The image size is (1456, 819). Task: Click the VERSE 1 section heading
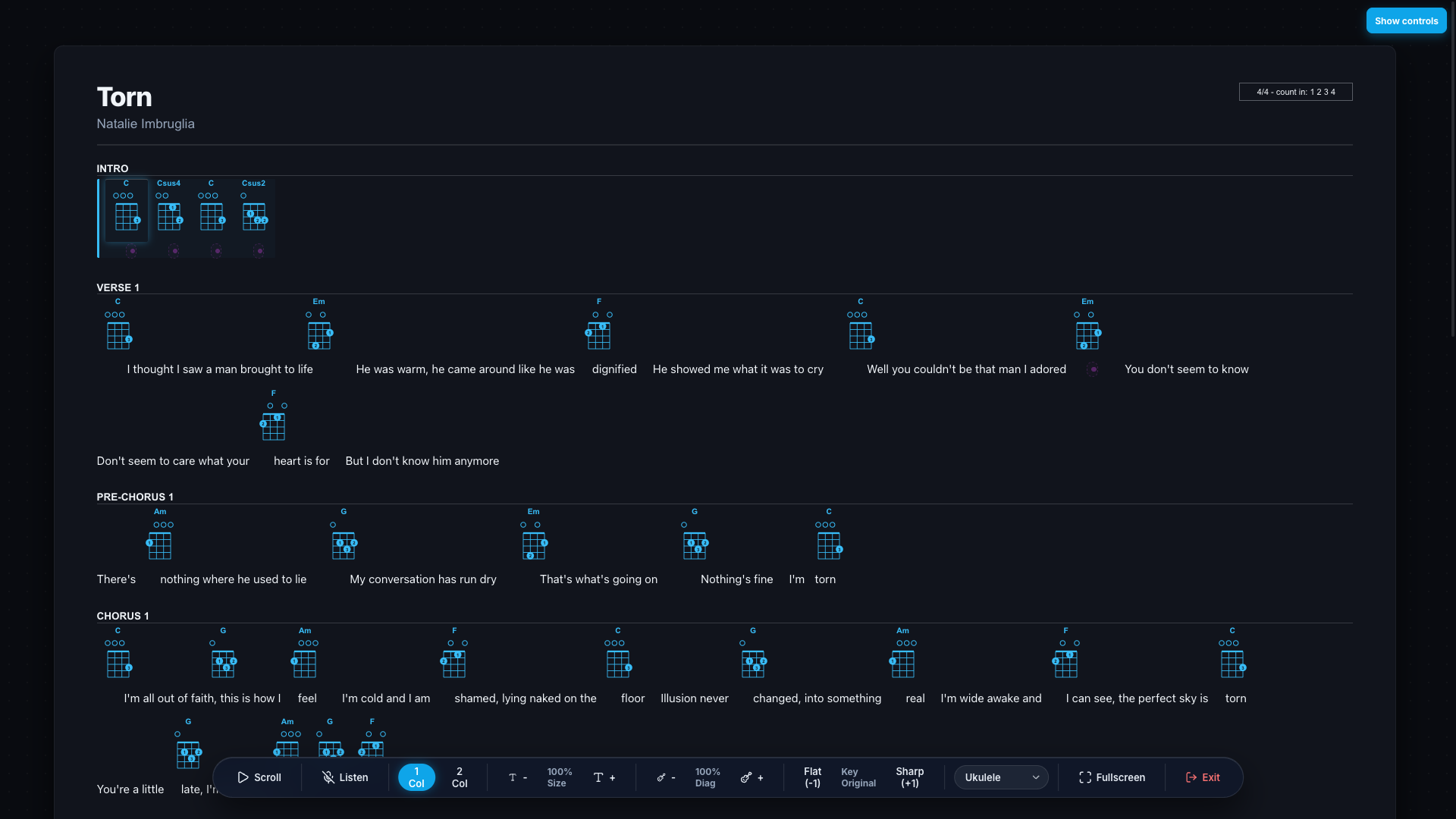point(118,287)
